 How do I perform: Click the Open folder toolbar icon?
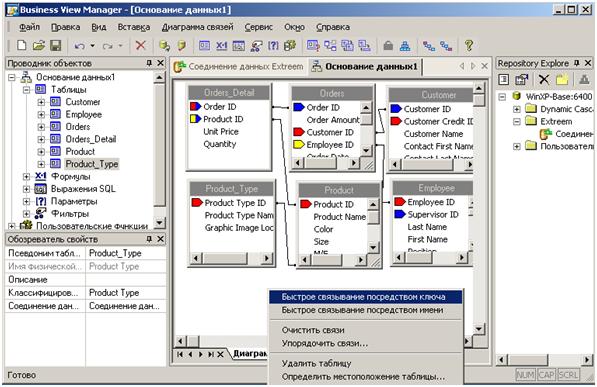point(38,46)
